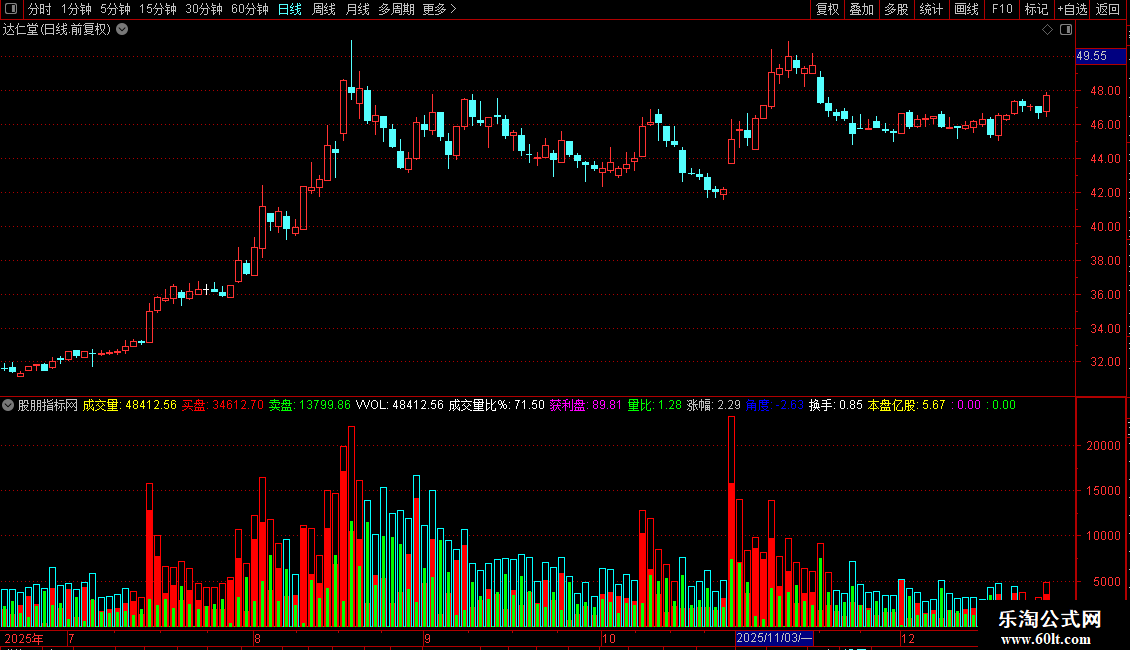The width and height of the screenshot is (1130, 650).
Task: Click the 涨幅: 2.29 readout
Action: tap(713, 405)
